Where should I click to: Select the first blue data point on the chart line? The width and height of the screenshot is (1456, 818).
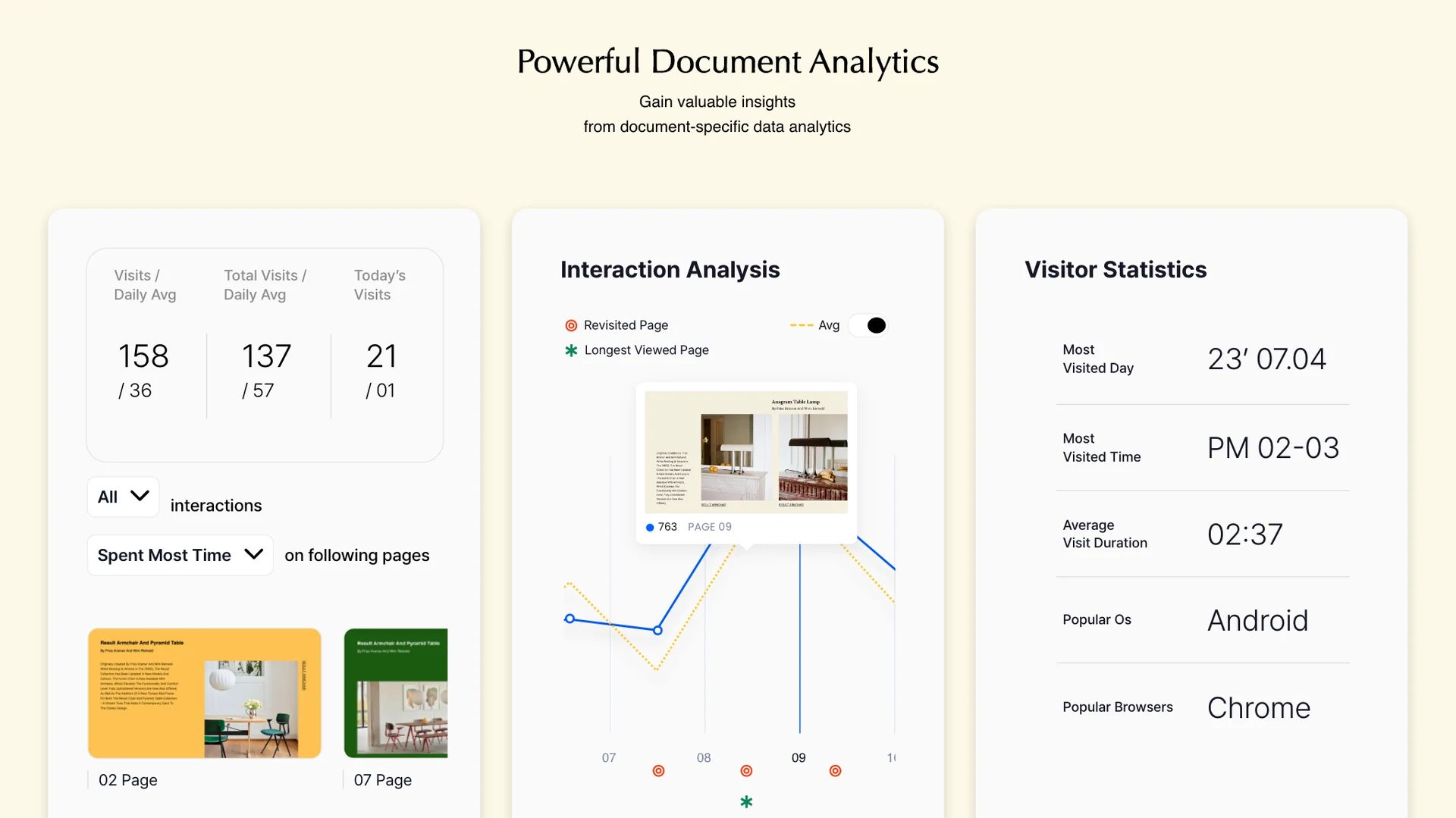click(570, 619)
